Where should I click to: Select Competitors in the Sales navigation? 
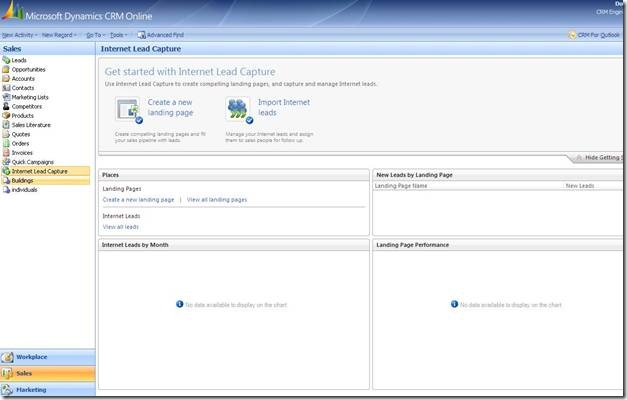pyautogui.click(x=26, y=106)
